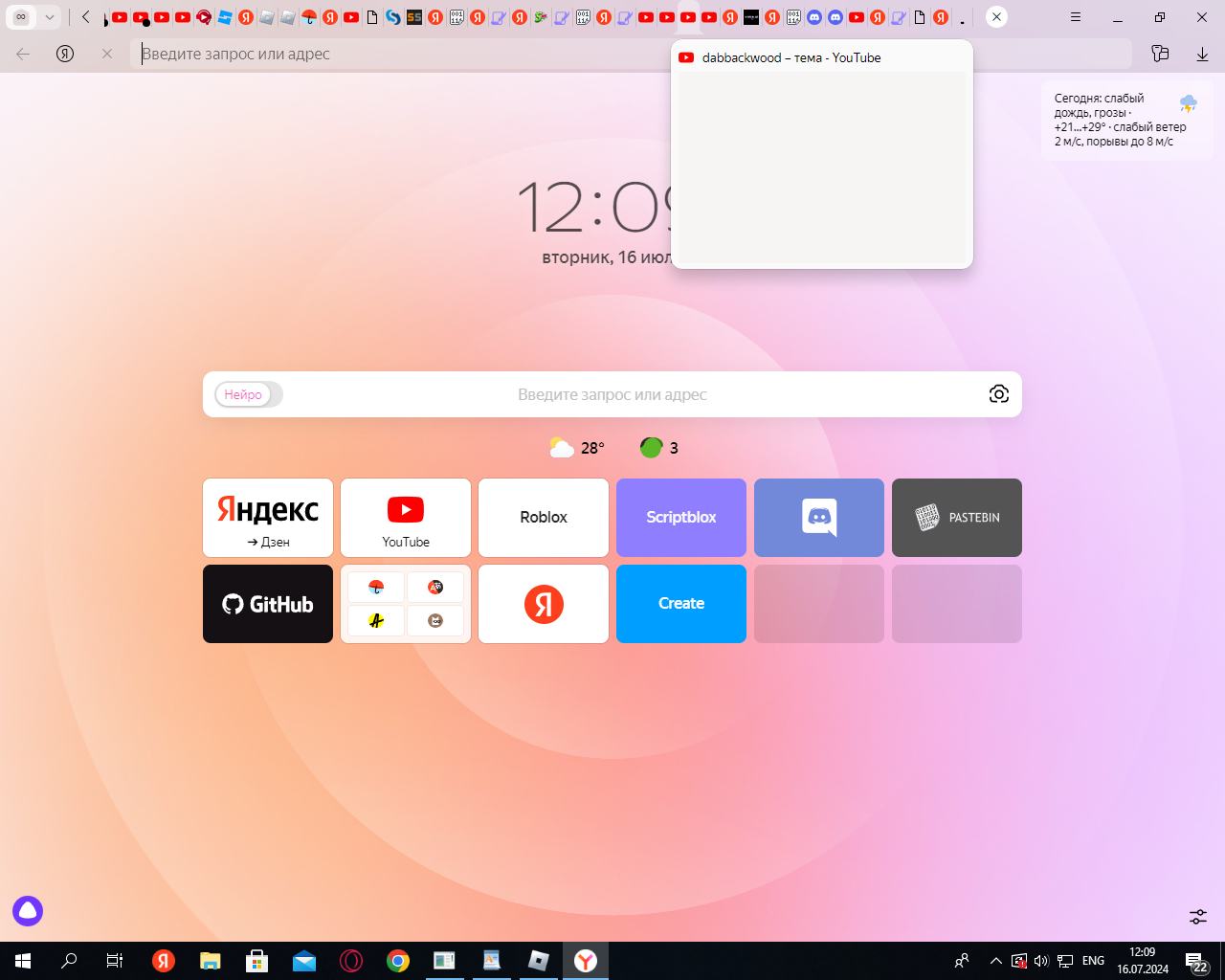Viewport: 1225px width, 980px height.
Task: Open the Discord tile
Action: click(x=819, y=518)
